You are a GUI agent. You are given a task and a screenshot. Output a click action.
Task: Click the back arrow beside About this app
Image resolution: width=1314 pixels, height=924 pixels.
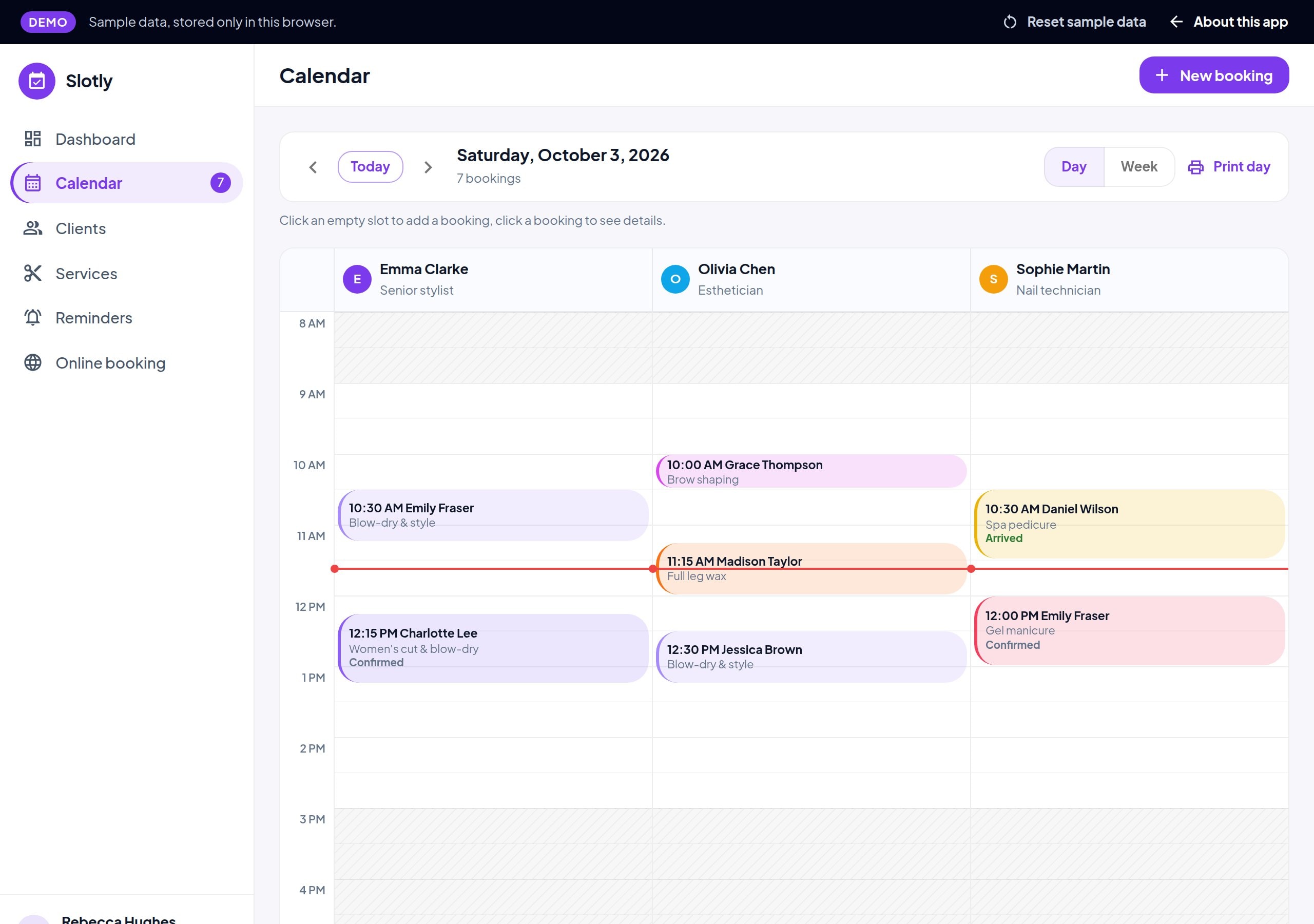pos(1176,22)
